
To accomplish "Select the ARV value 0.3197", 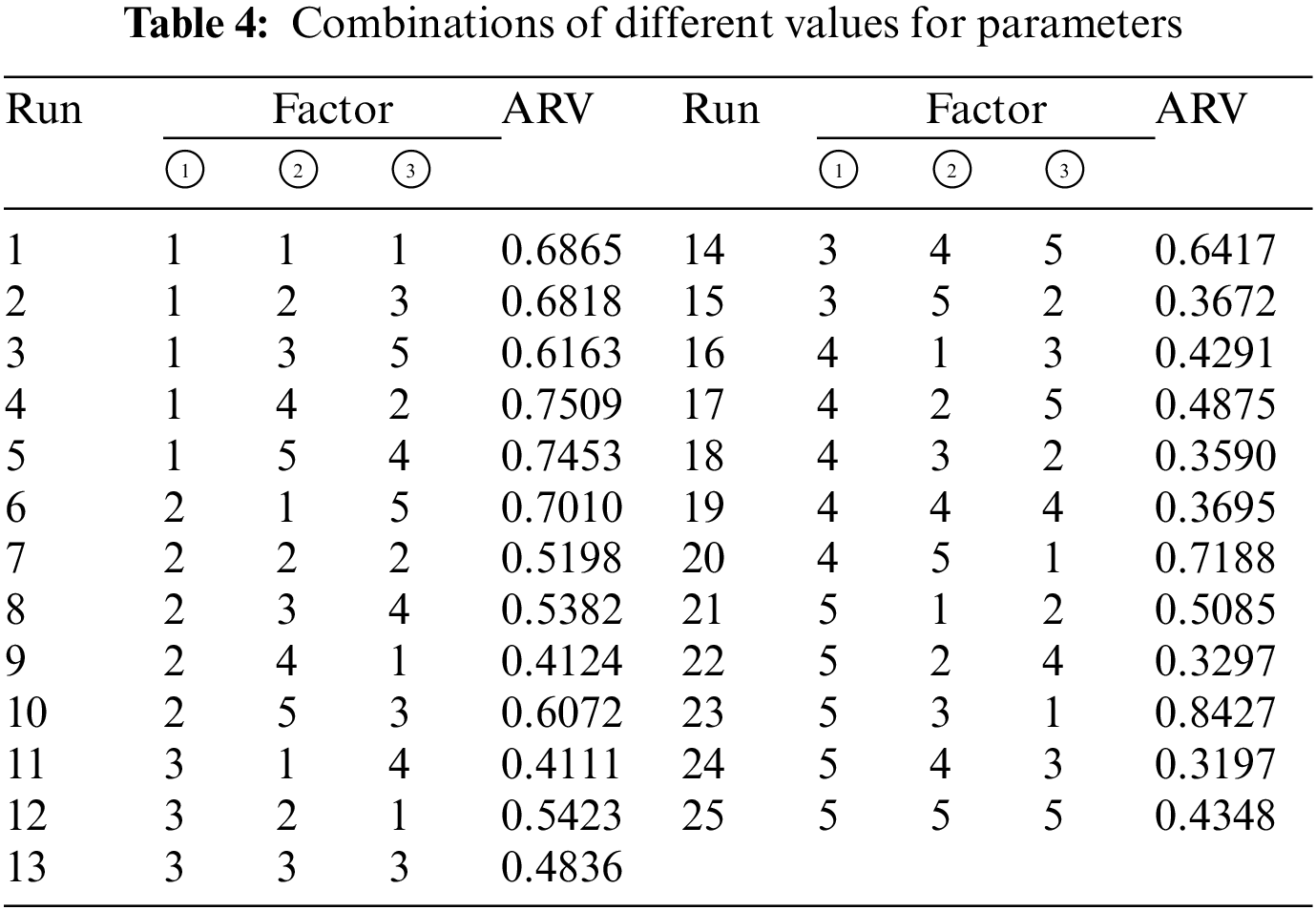I will point(1215,764).
